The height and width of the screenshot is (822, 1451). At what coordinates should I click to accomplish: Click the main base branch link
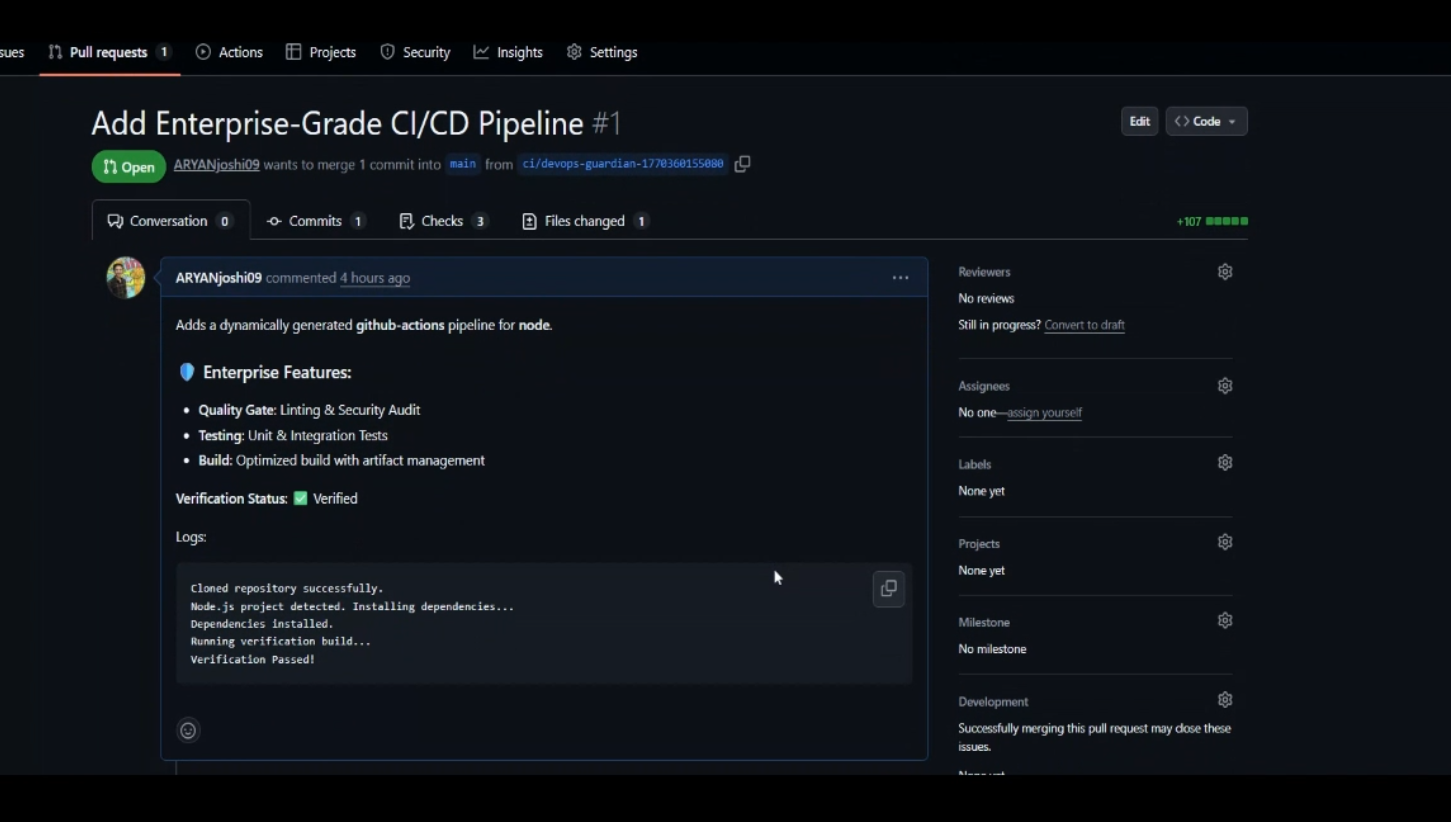[x=462, y=164]
